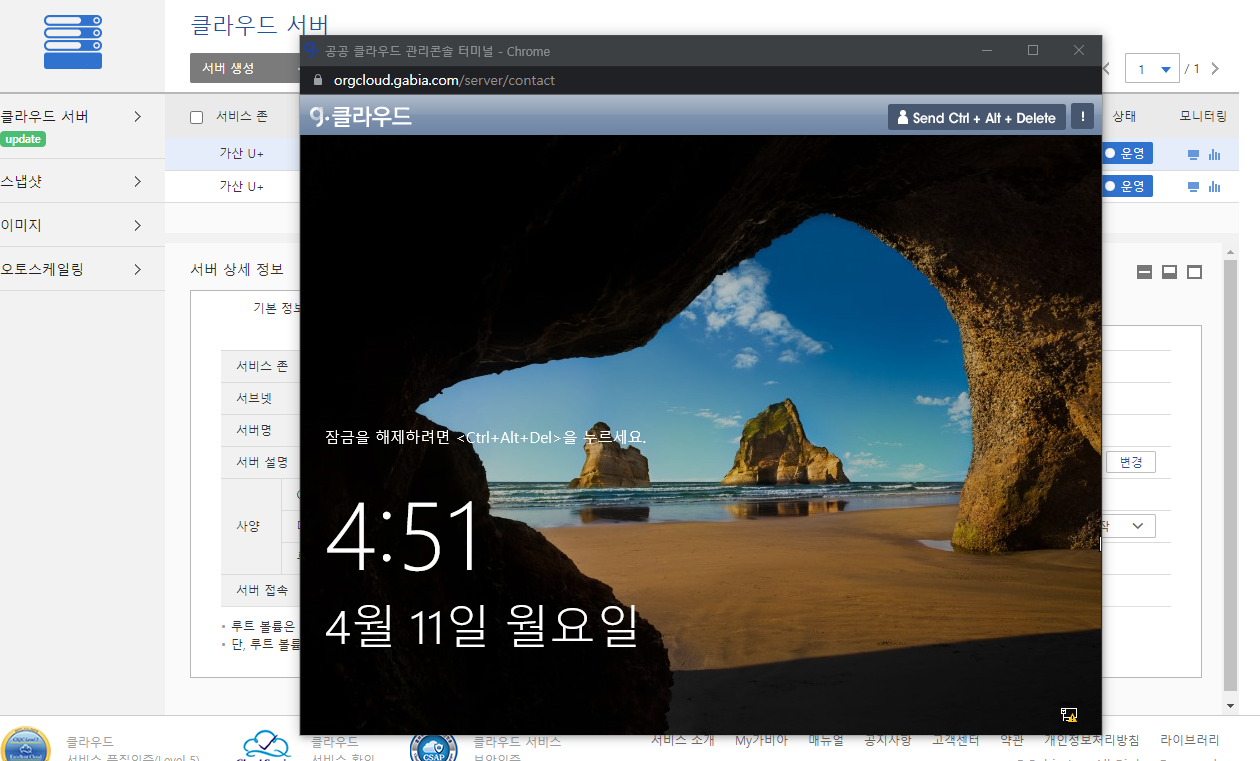Click the 클라우드 서버 page heading
This screenshot has width=1260, height=761.
260,25
